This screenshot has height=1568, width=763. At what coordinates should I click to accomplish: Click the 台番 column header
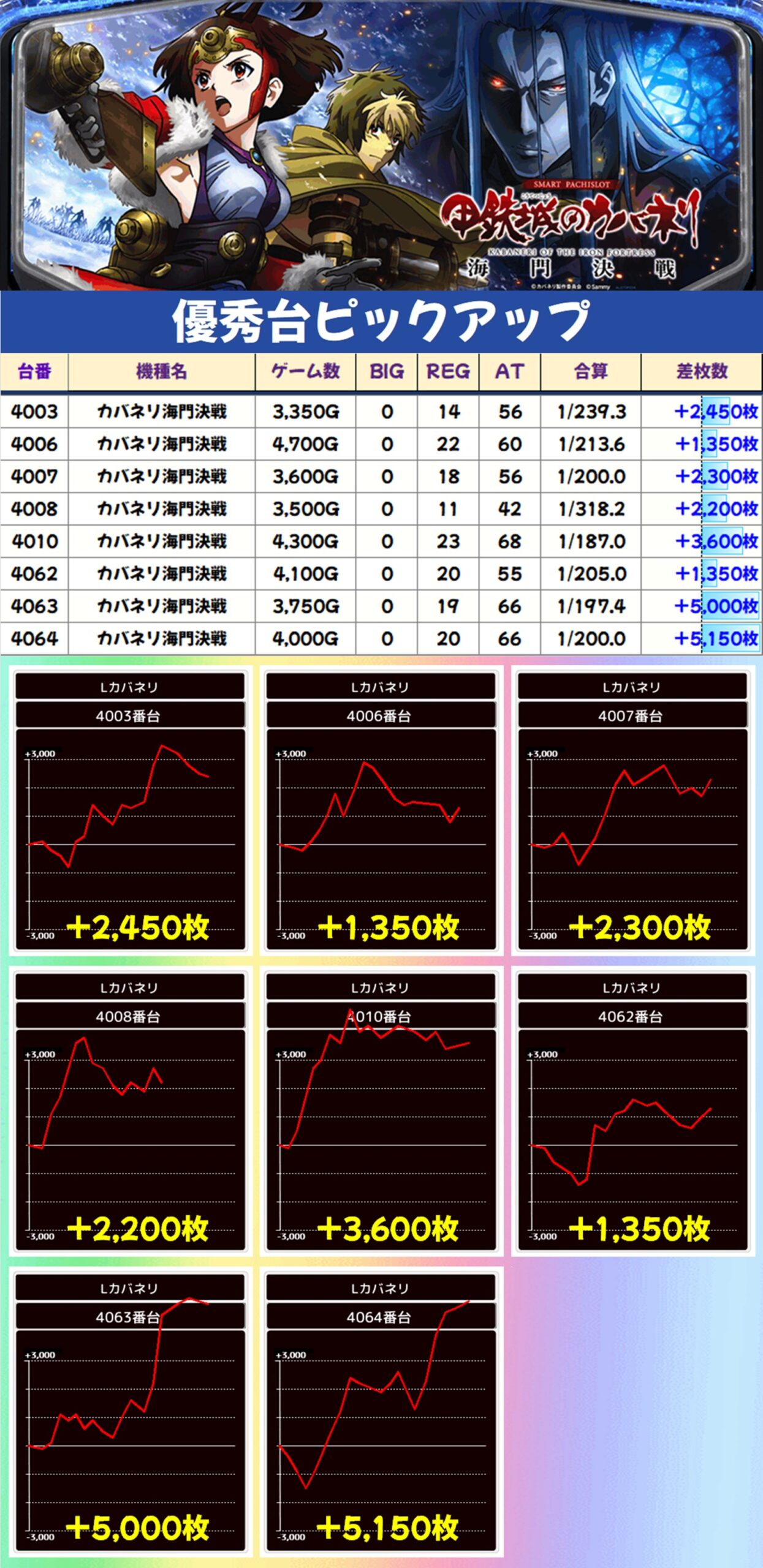tap(34, 371)
